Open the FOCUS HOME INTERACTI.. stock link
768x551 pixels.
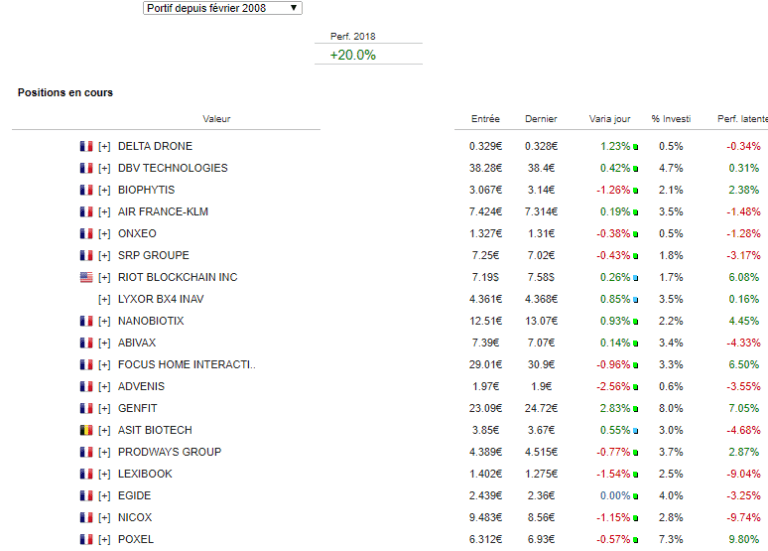pyautogui.click(x=186, y=365)
